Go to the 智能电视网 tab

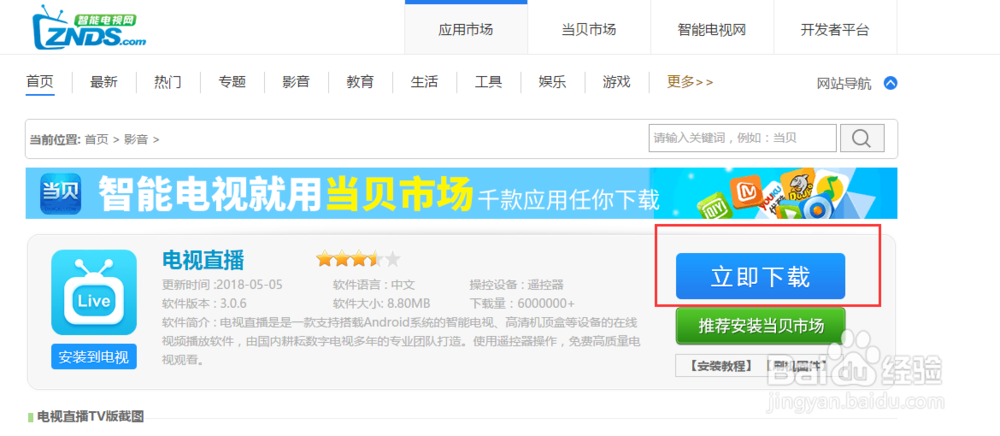712,29
